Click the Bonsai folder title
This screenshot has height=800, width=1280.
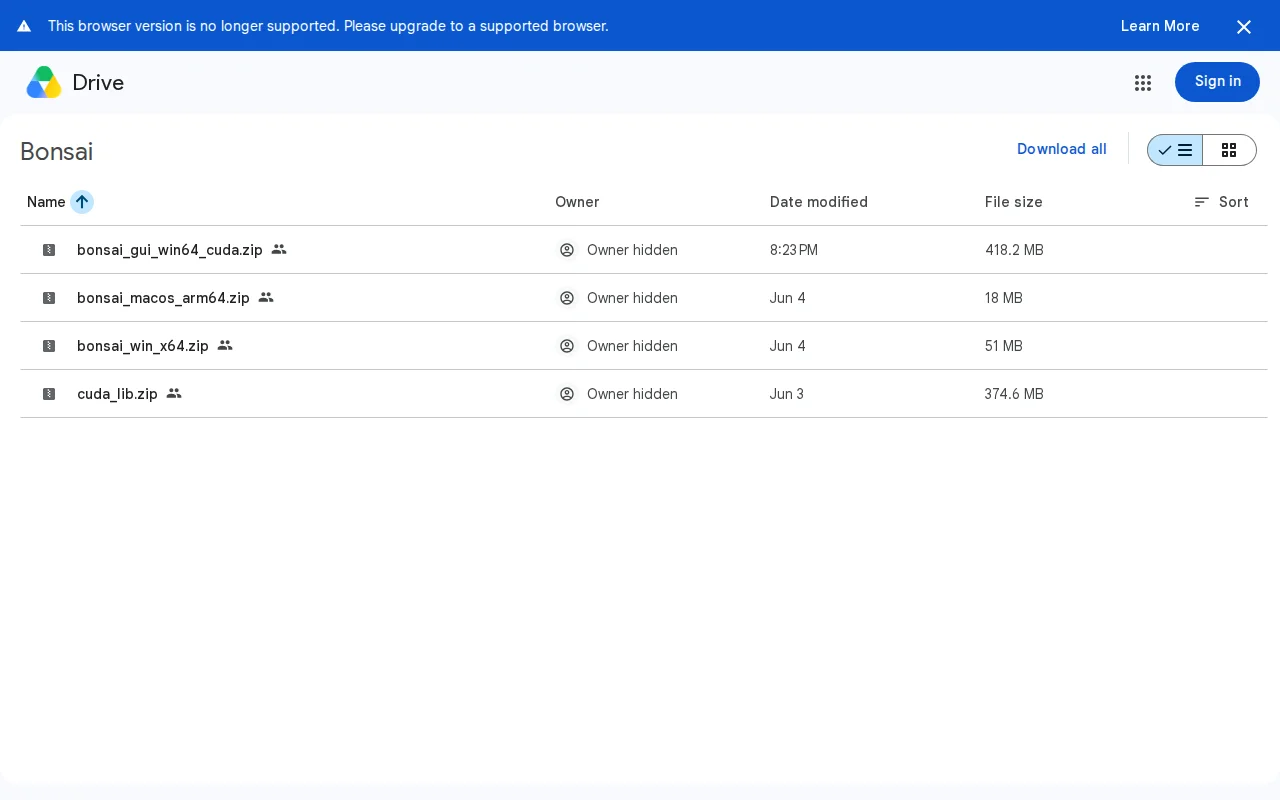tap(57, 151)
